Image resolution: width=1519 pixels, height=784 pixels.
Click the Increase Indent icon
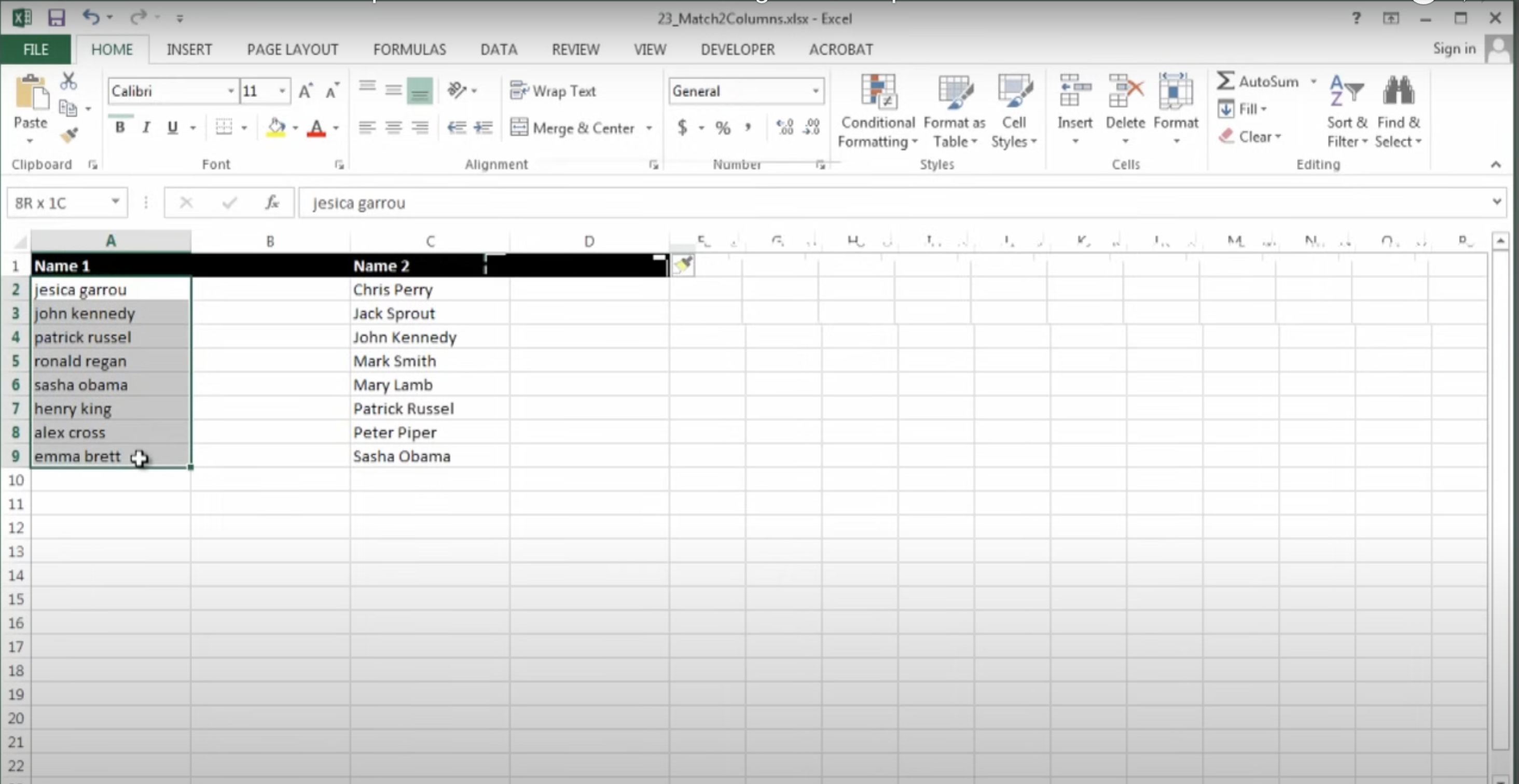tap(483, 128)
